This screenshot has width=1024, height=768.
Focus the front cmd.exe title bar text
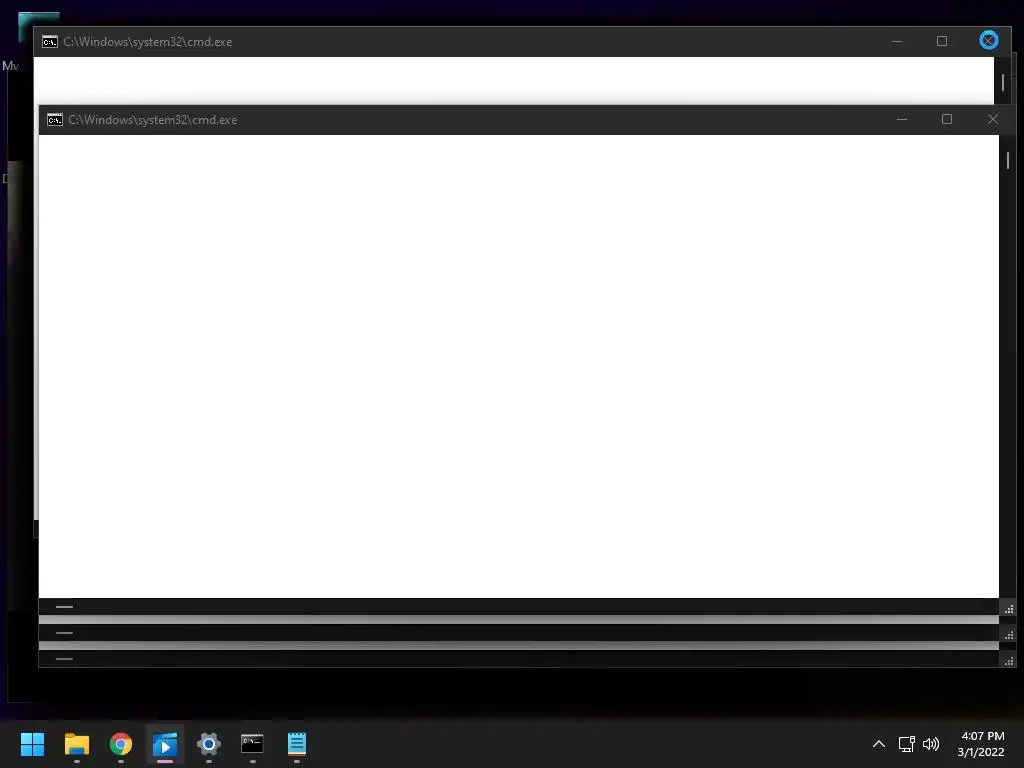click(x=153, y=120)
